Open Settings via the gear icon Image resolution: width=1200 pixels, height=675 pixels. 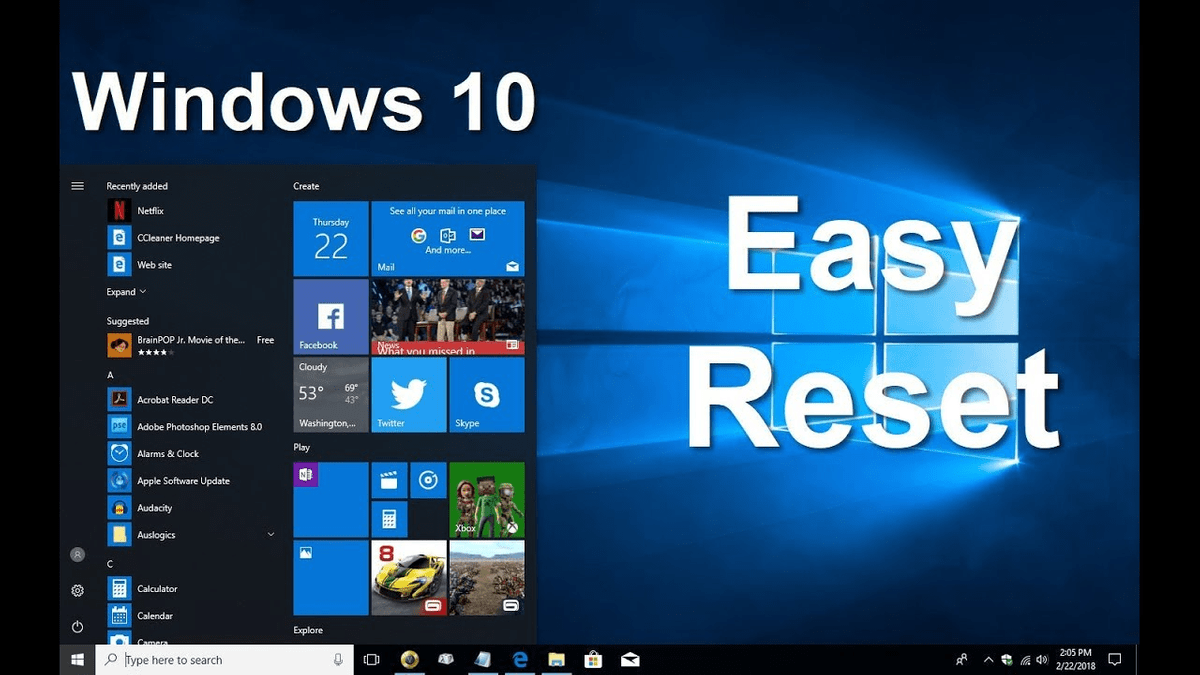[77, 590]
